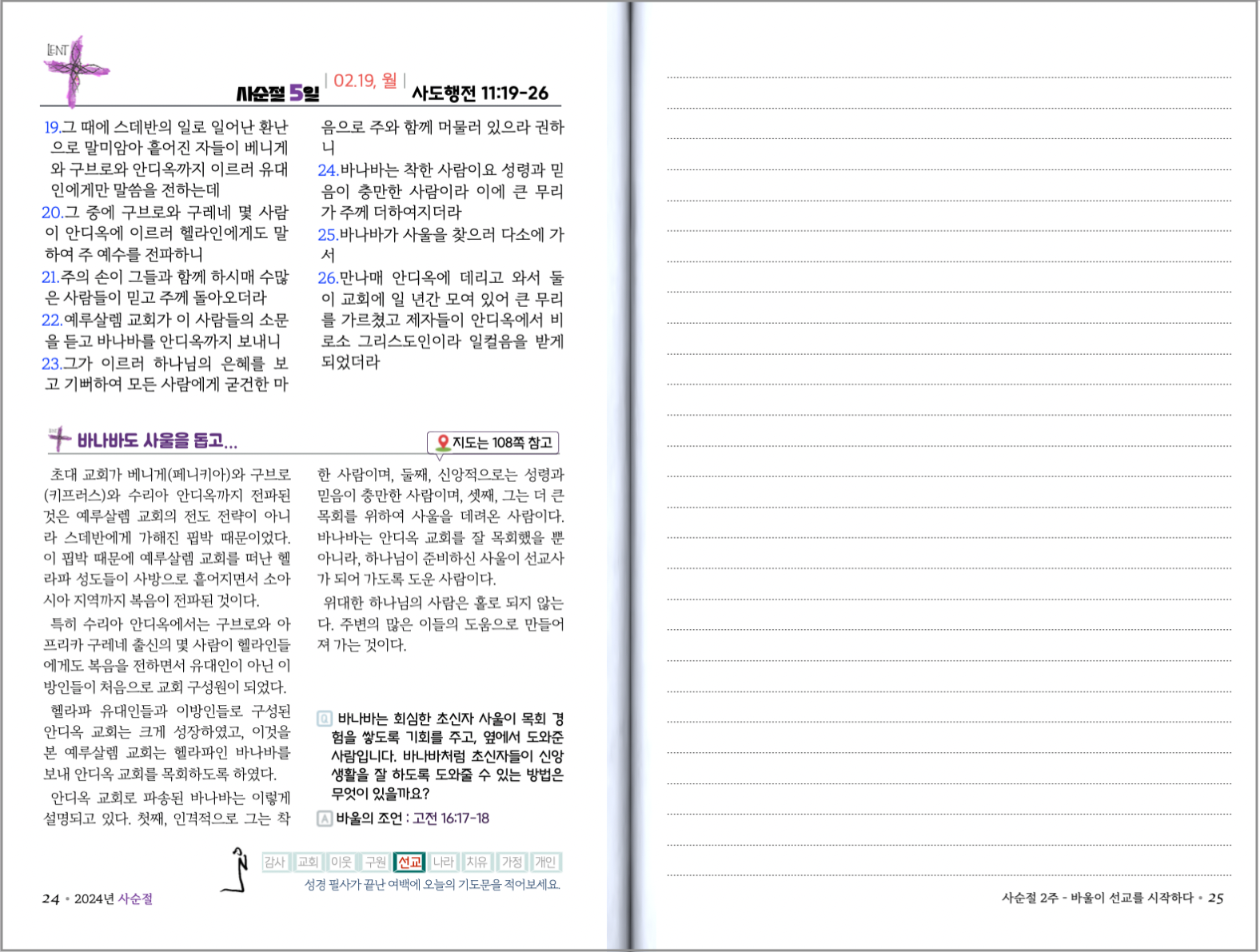Click the section title 바나바도 사울을 돕고...
This screenshot has width=1260, height=952.
coord(157,440)
